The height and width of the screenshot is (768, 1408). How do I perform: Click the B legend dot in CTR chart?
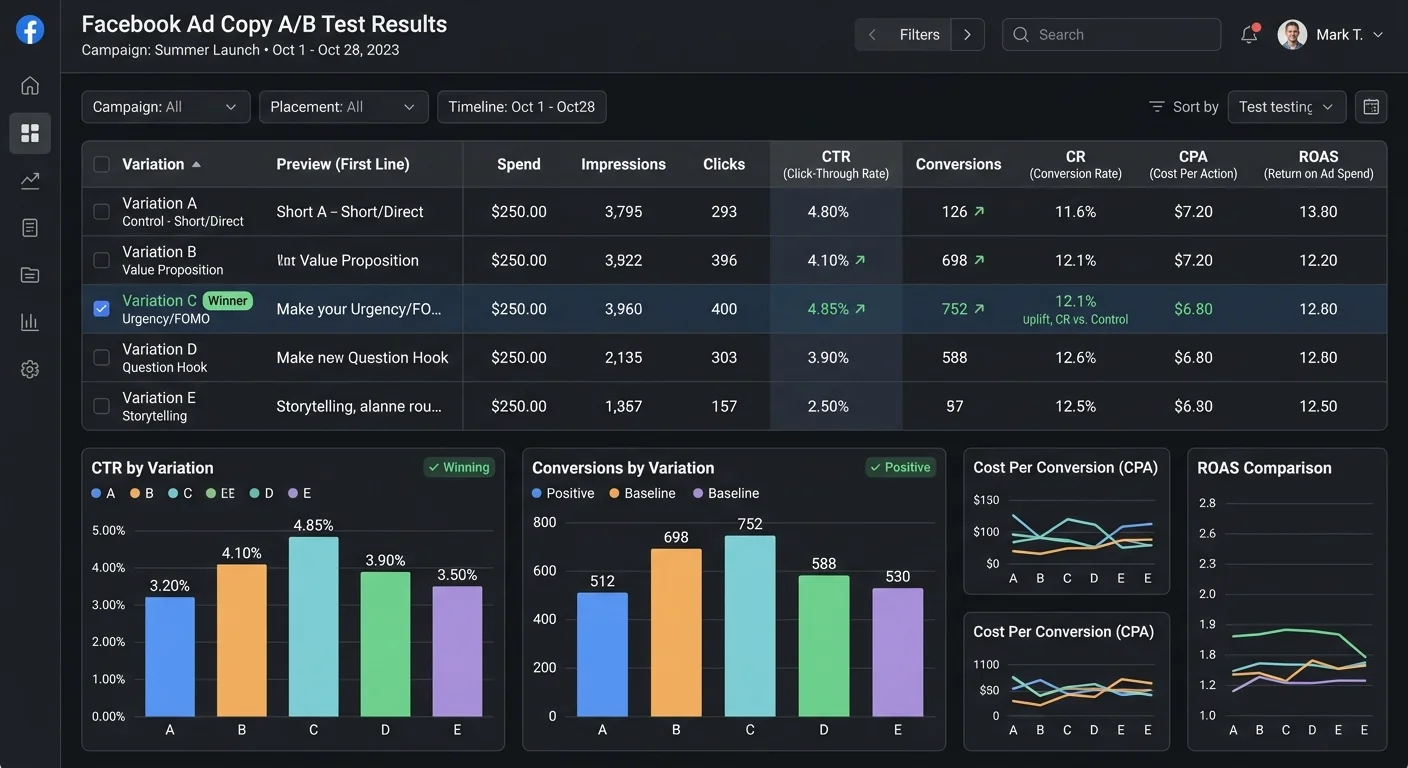pyautogui.click(x=135, y=493)
